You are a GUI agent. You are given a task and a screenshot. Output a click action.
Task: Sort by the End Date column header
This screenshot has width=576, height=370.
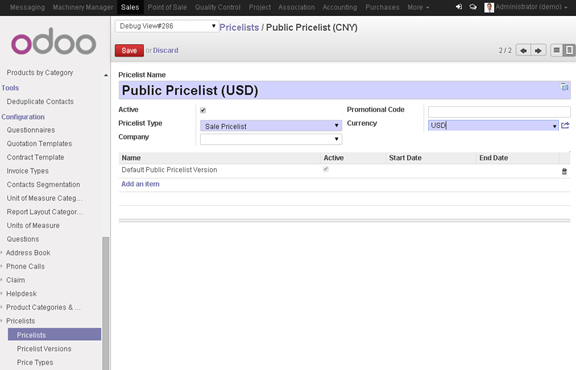[x=518, y=158]
